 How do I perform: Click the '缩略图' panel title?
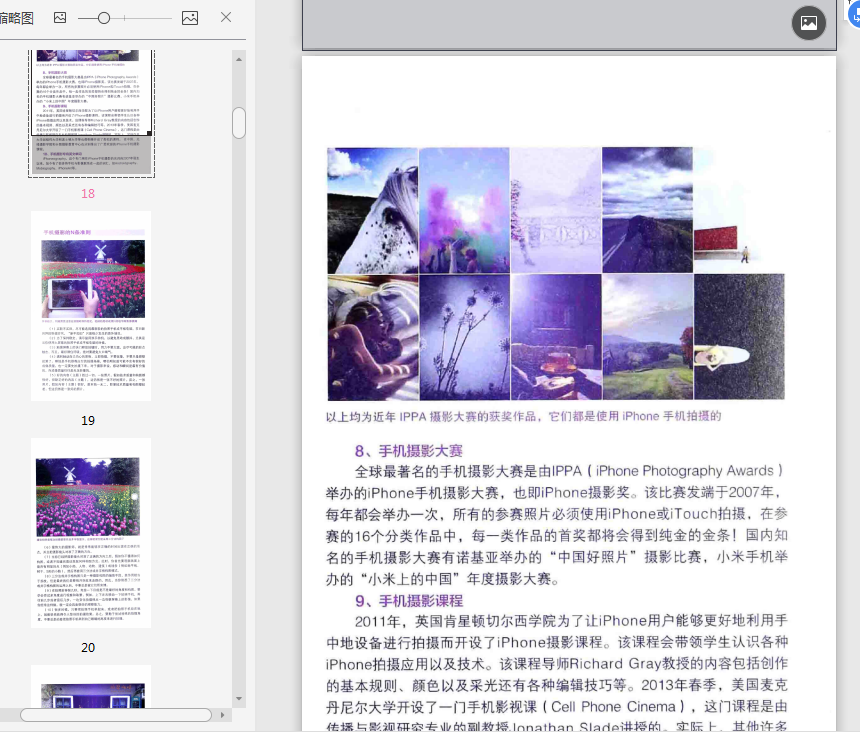coord(16,18)
